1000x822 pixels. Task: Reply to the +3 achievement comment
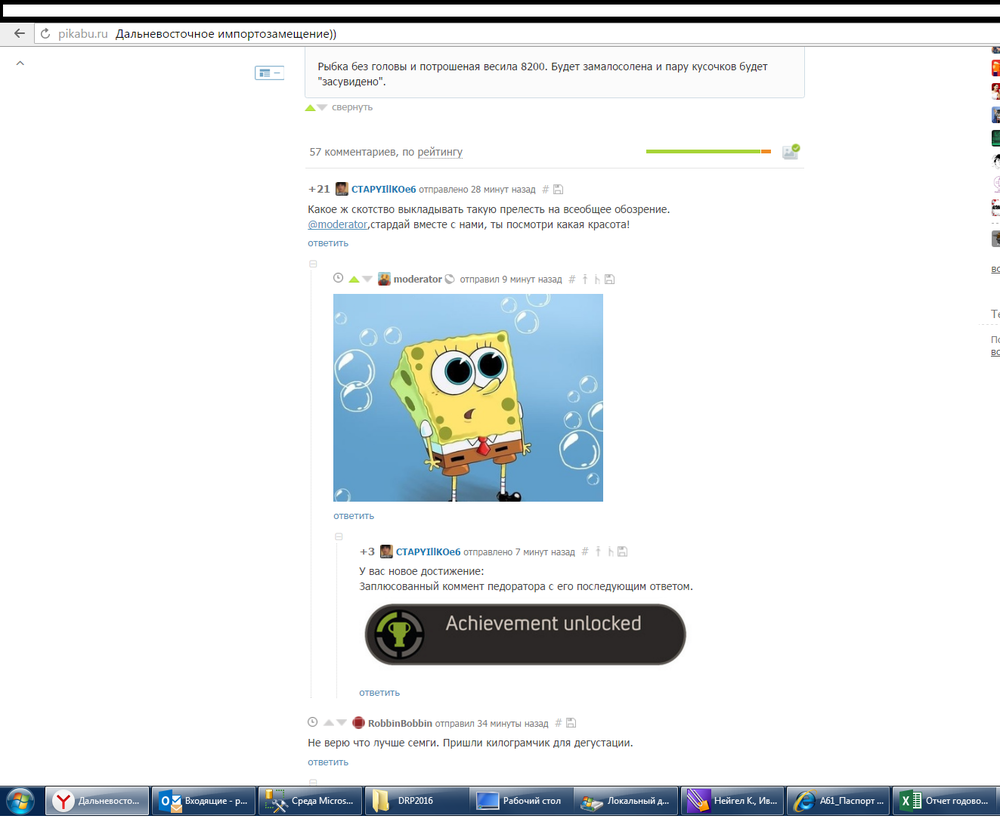tap(379, 693)
